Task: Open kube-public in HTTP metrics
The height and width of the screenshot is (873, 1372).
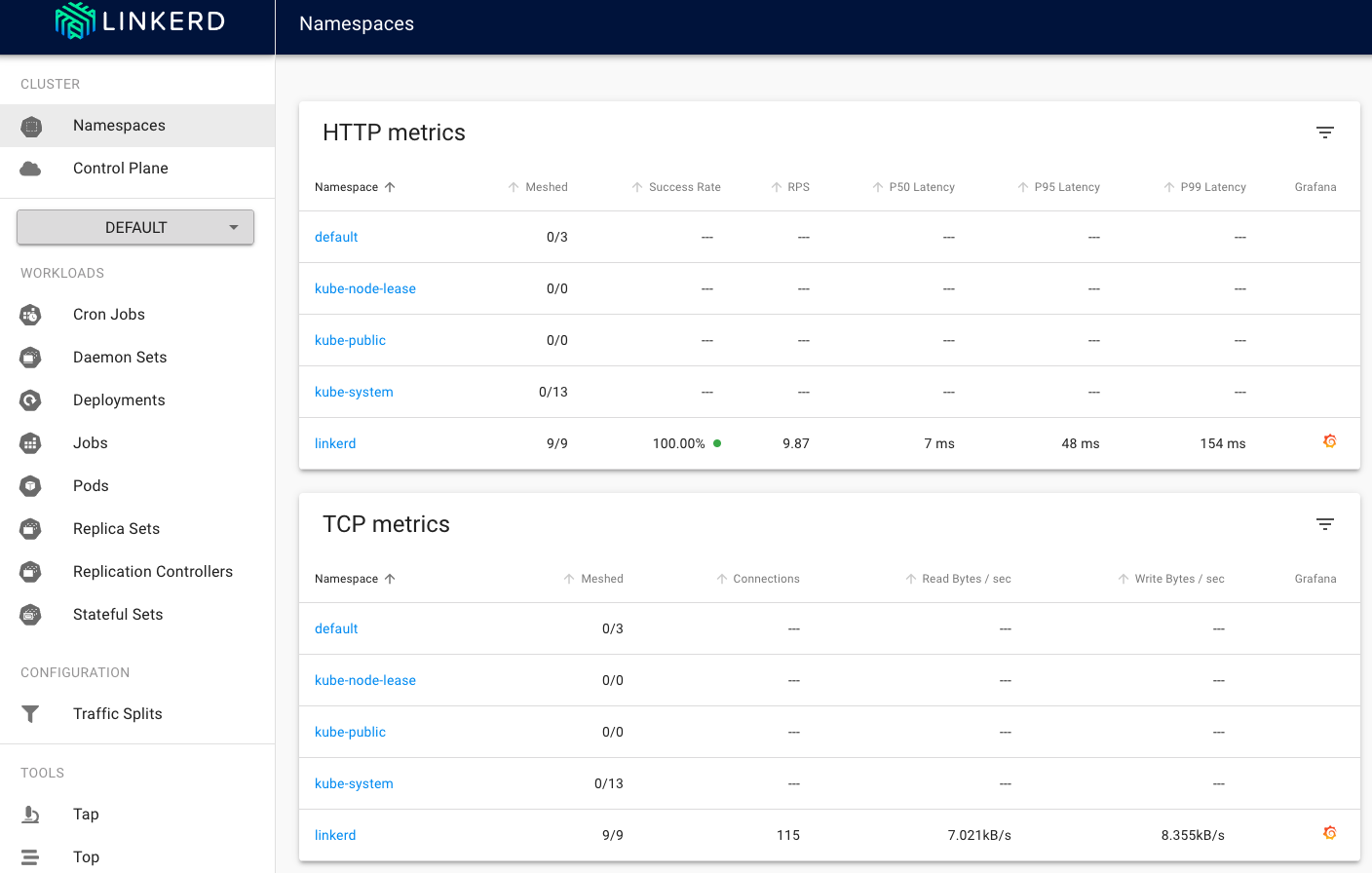Action: [x=350, y=340]
